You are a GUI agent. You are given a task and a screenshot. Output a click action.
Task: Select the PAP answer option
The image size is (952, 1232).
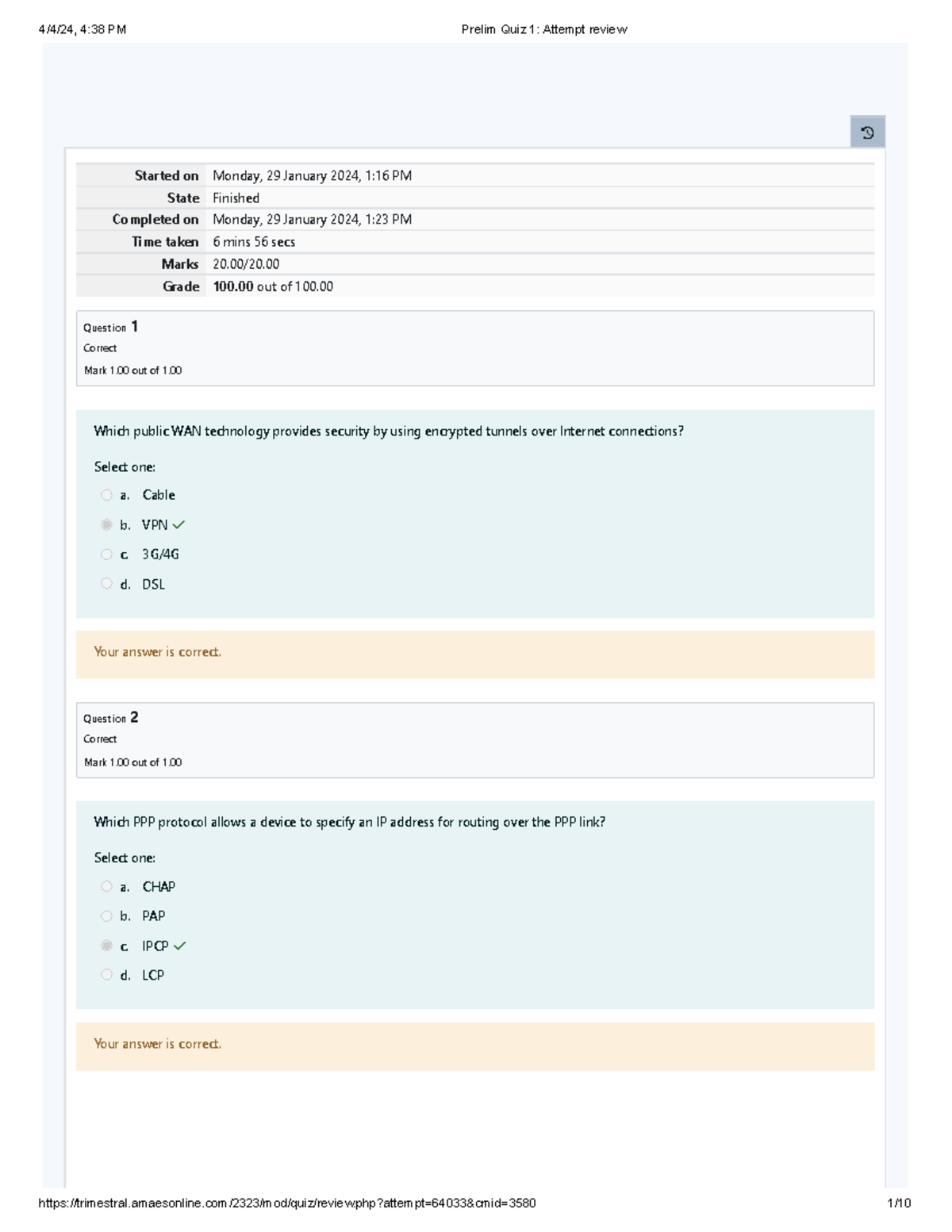click(107, 915)
